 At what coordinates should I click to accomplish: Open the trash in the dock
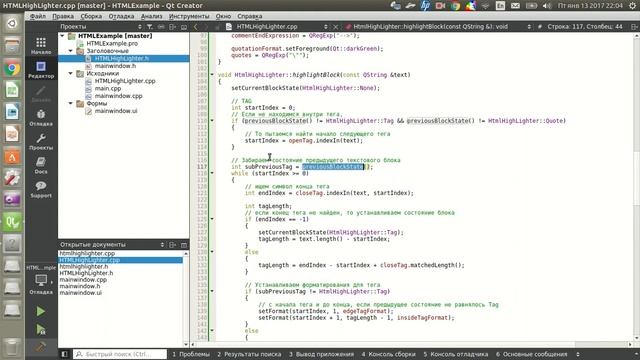pos(12,347)
